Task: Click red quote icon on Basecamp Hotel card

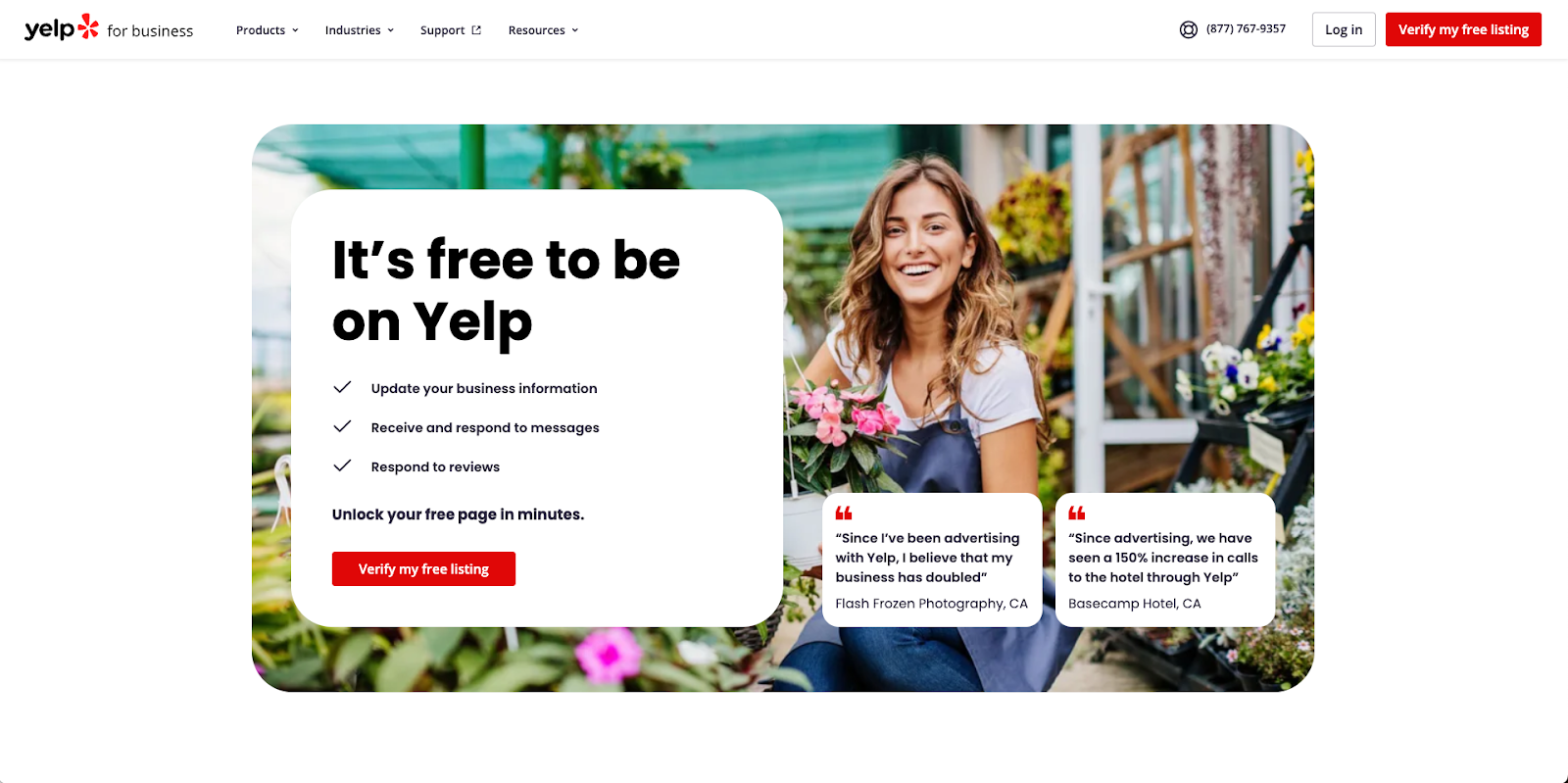Action: (1077, 513)
